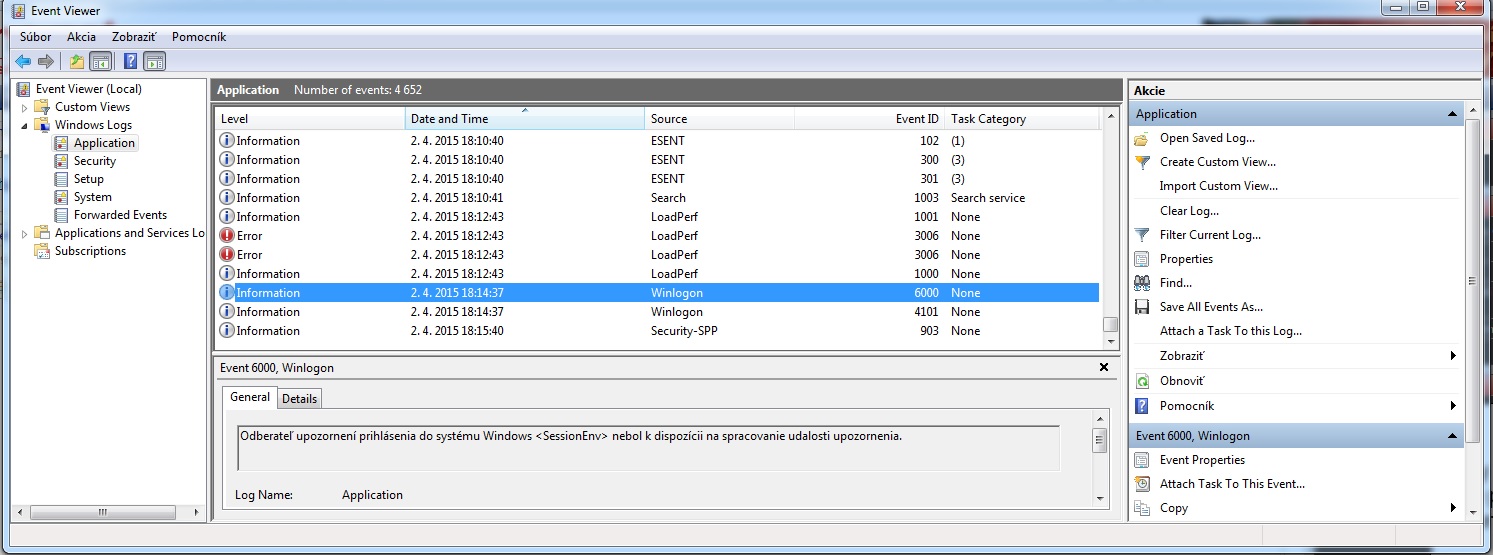Click the Create Custom View funnel icon
The width and height of the screenshot is (1493, 555).
pyautogui.click(x=1143, y=162)
